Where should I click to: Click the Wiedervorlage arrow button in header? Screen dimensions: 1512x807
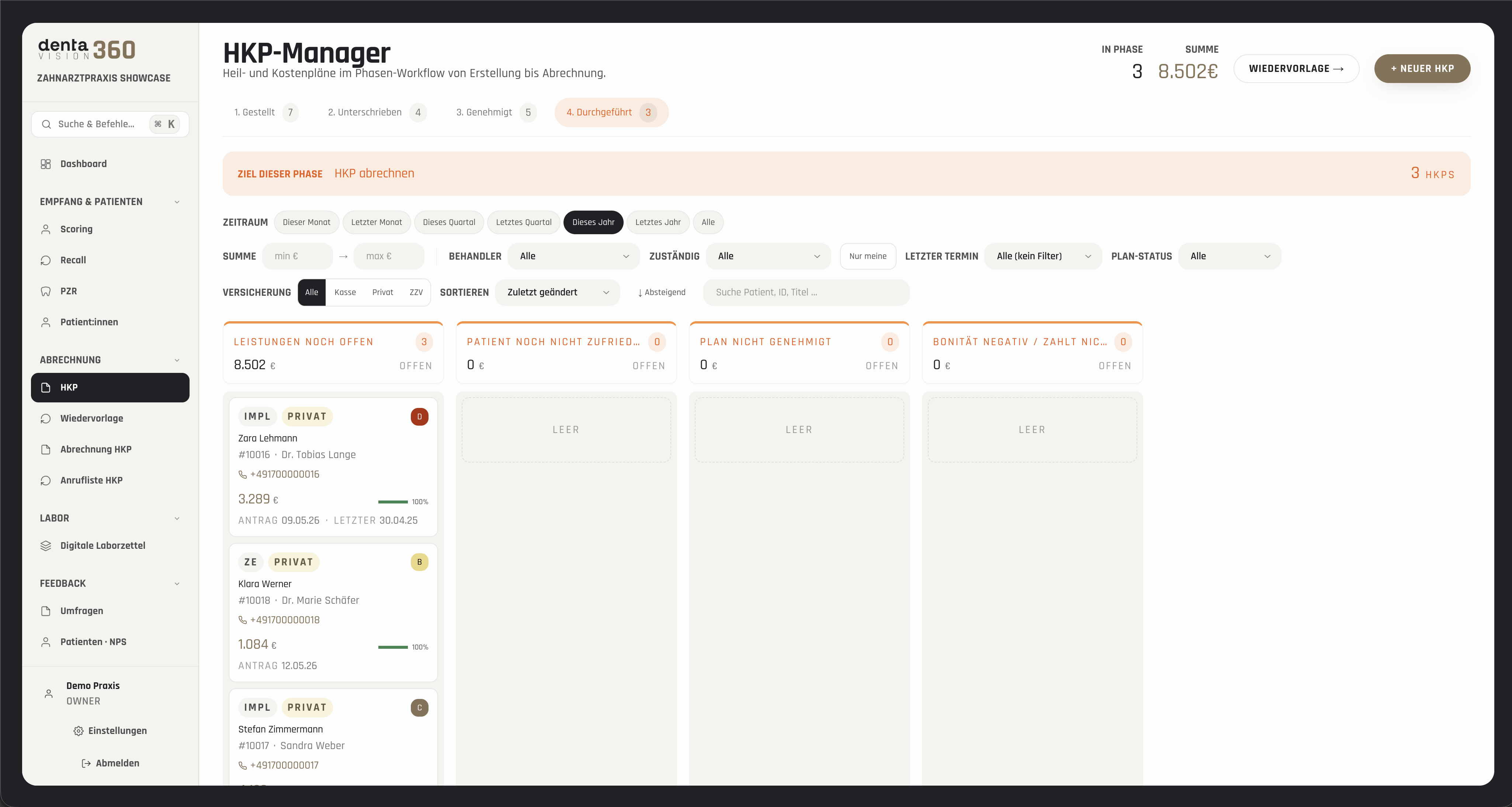pos(1296,69)
